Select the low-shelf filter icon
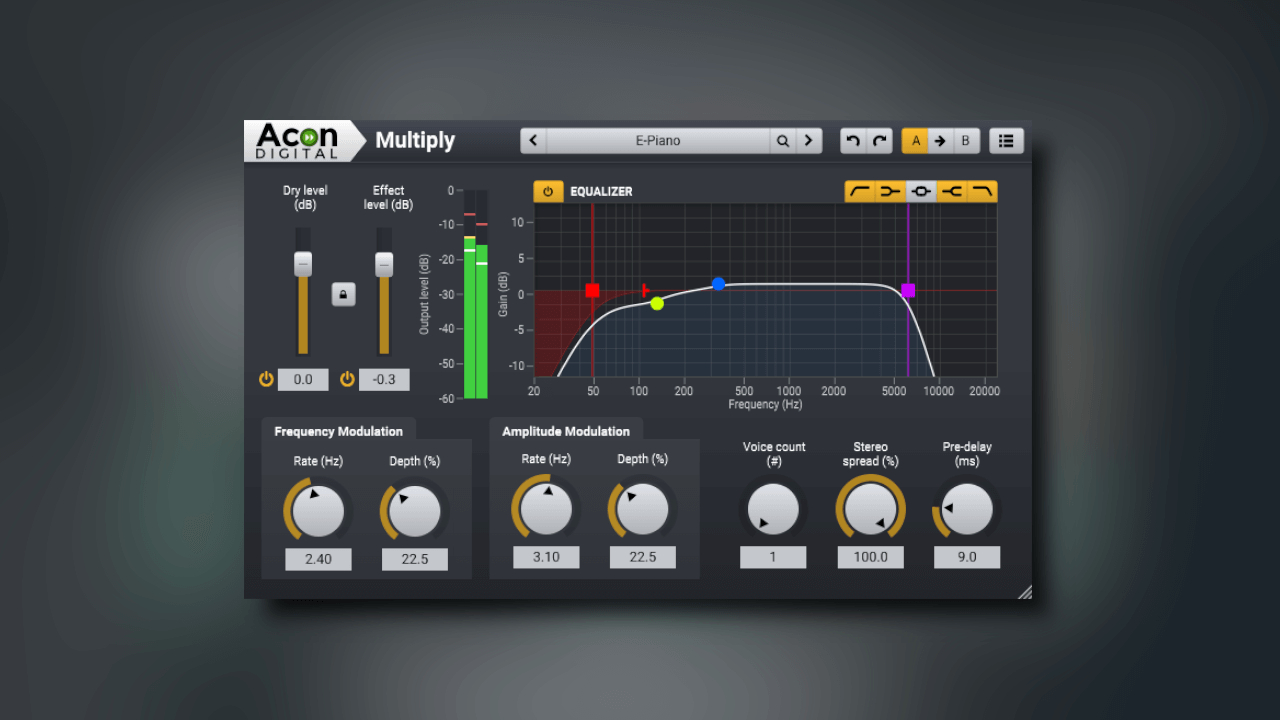Viewport: 1280px width, 720px height. click(891, 191)
